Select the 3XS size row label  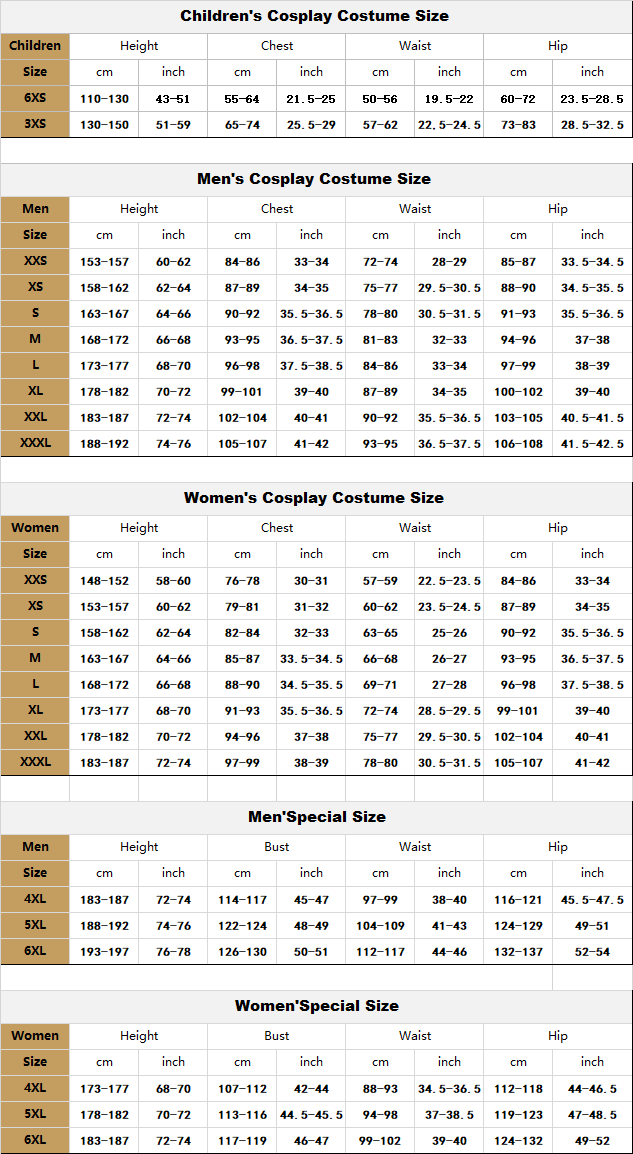(35, 124)
